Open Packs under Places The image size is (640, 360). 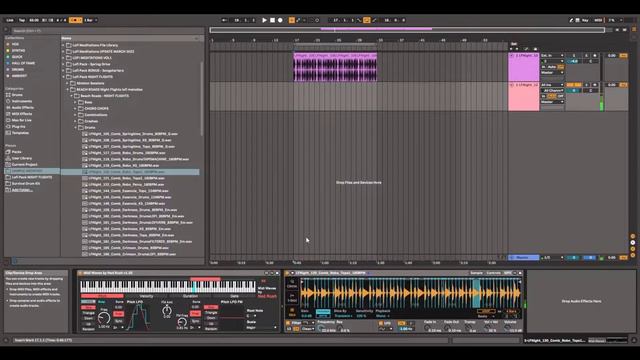point(17,152)
